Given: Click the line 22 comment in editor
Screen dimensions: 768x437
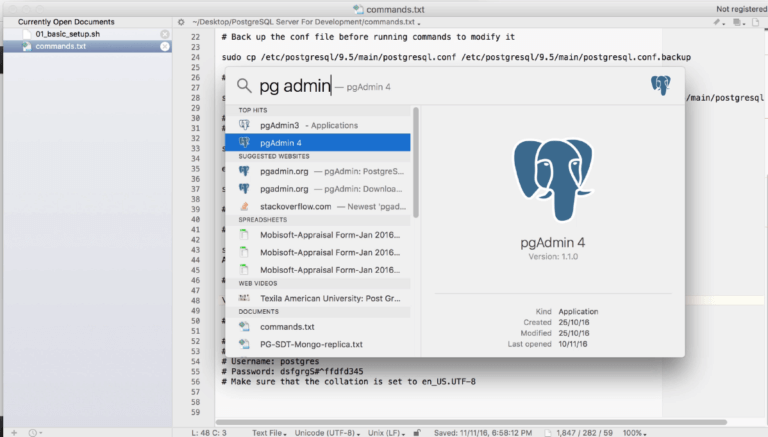Looking at the screenshot, I should pyautogui.click(x=368, y=37).
